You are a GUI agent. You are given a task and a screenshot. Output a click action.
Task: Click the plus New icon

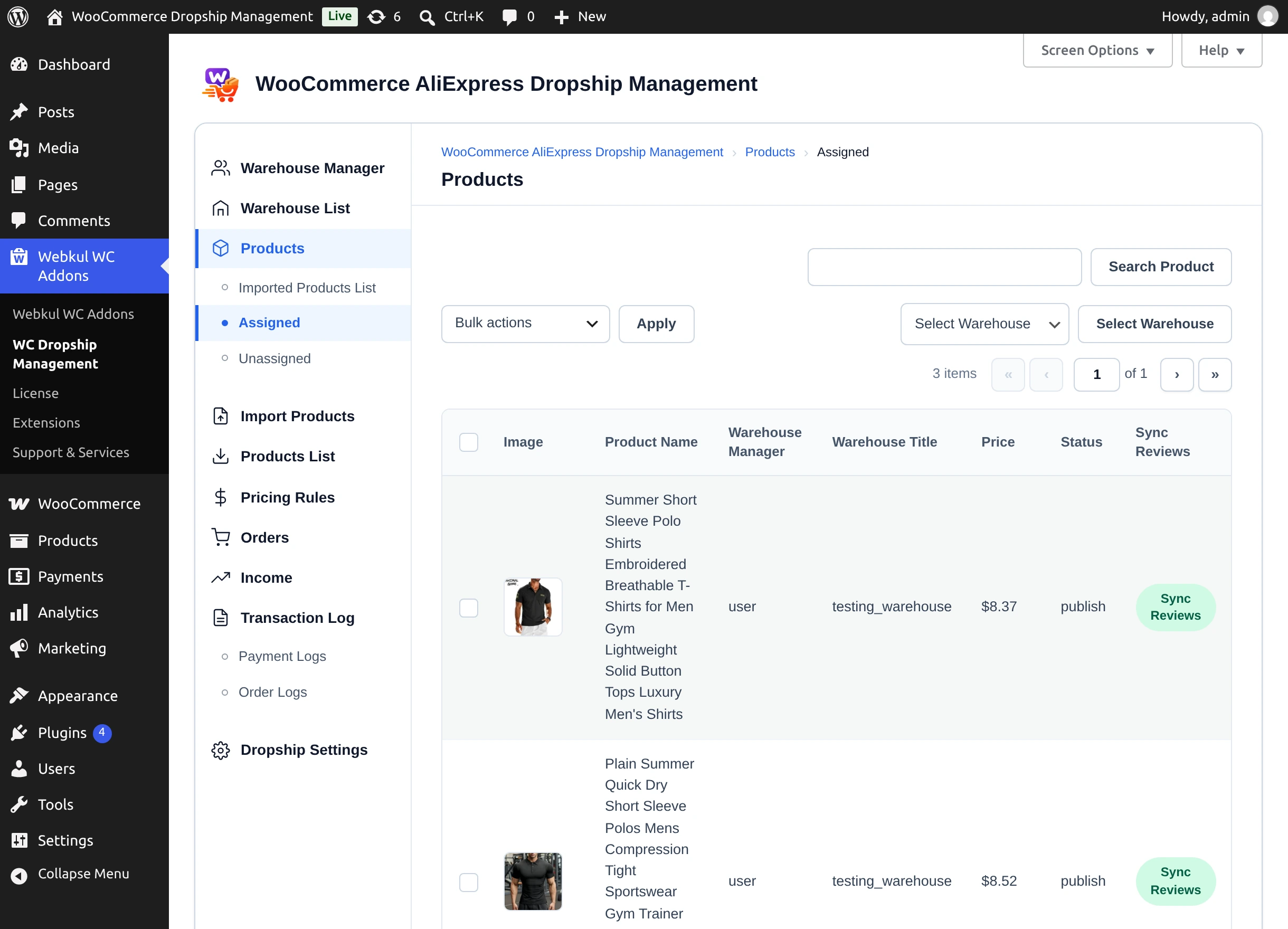coord(561,17)
